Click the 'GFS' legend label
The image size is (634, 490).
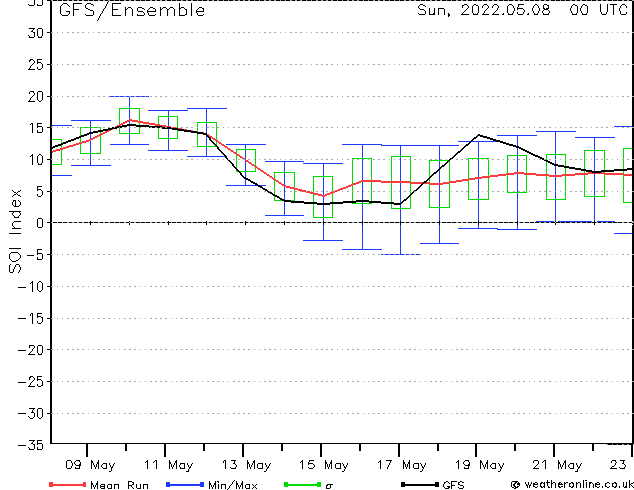[453, 485]
